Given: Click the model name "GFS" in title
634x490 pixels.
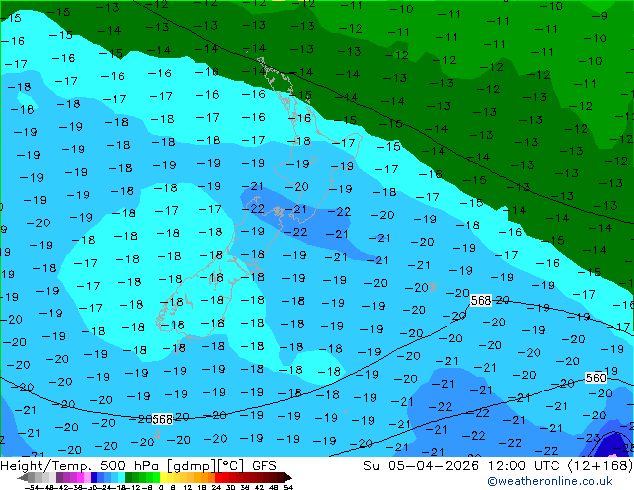Looking at the screenshot, I should (x=264, y=466).
